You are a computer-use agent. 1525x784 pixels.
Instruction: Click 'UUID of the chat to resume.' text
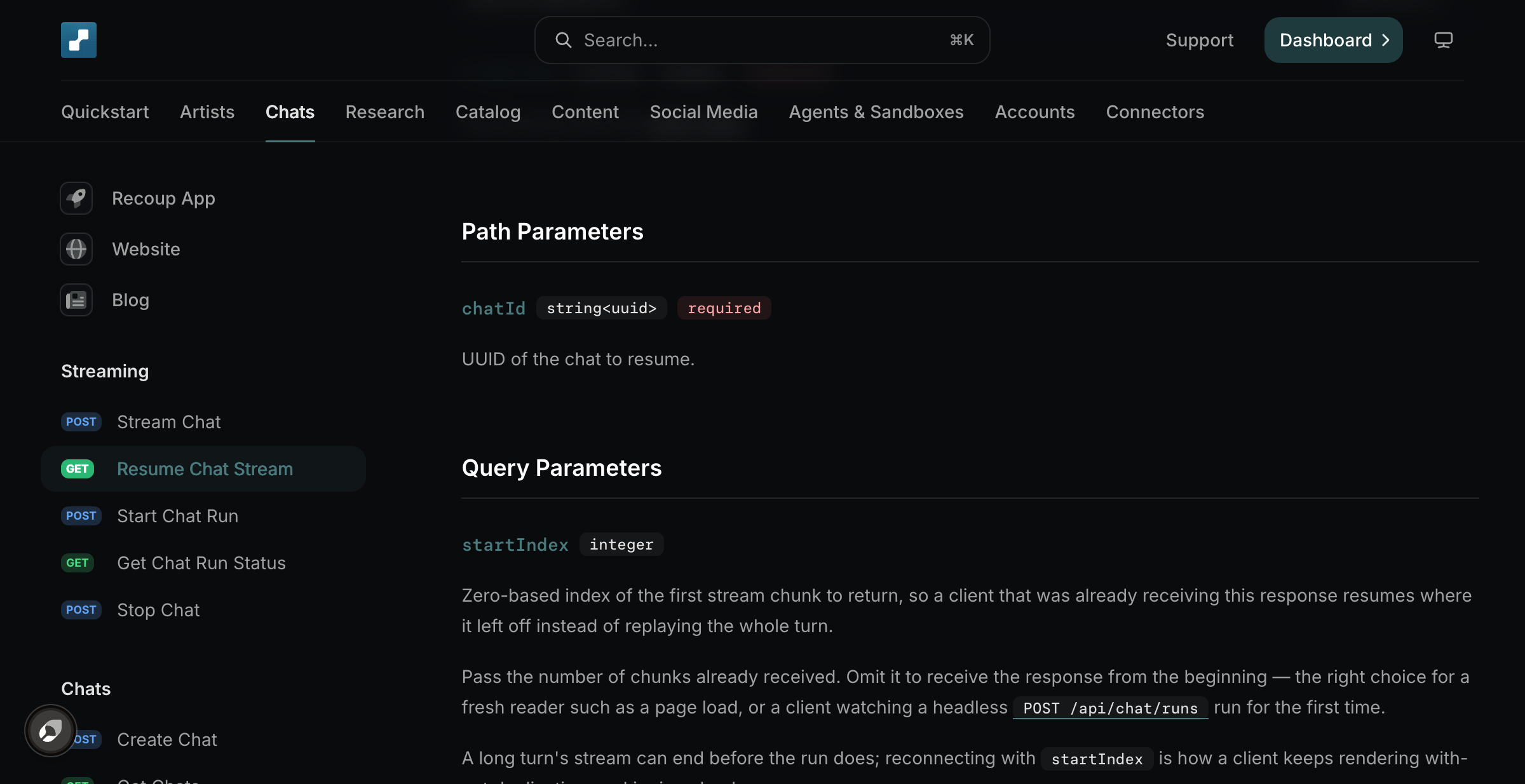578,359
